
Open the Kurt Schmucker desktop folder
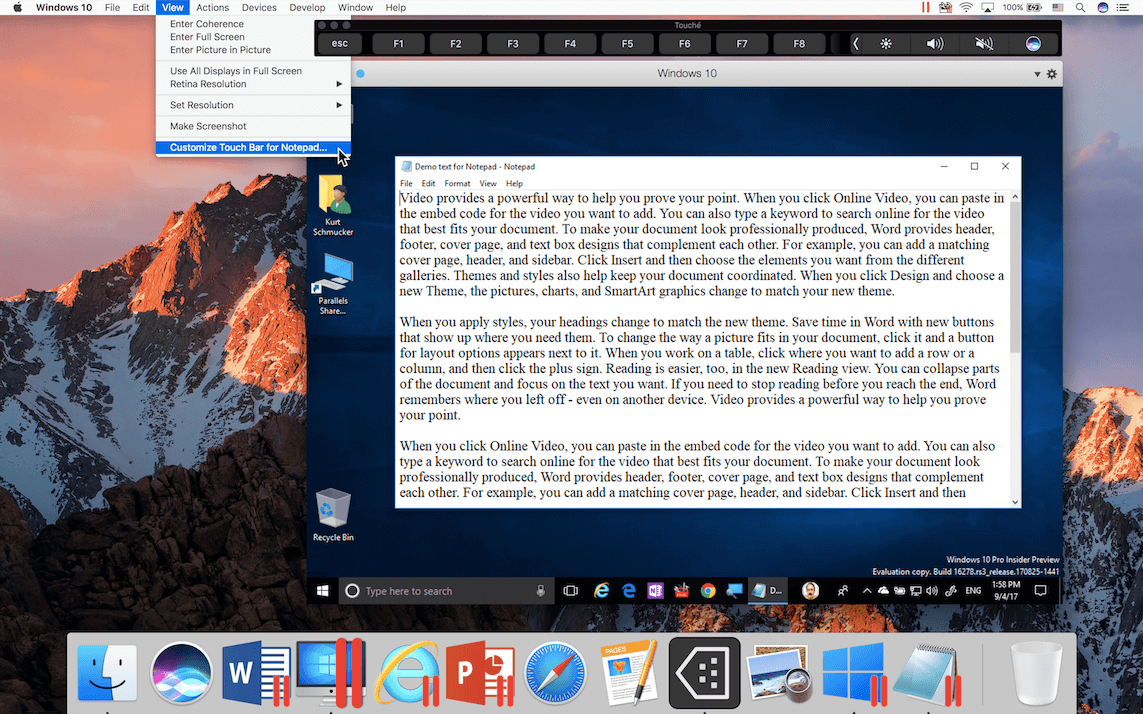[x=333, y=205]
